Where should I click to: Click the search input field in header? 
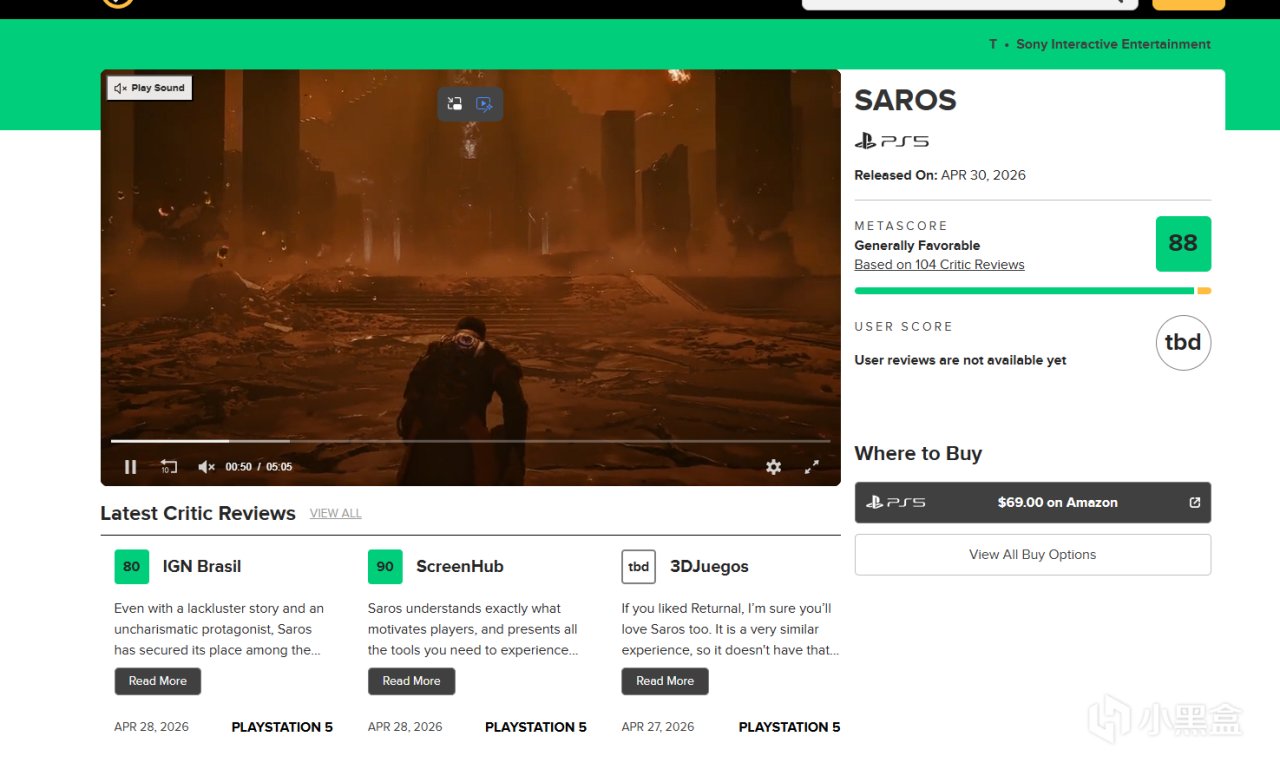point(970,3)
